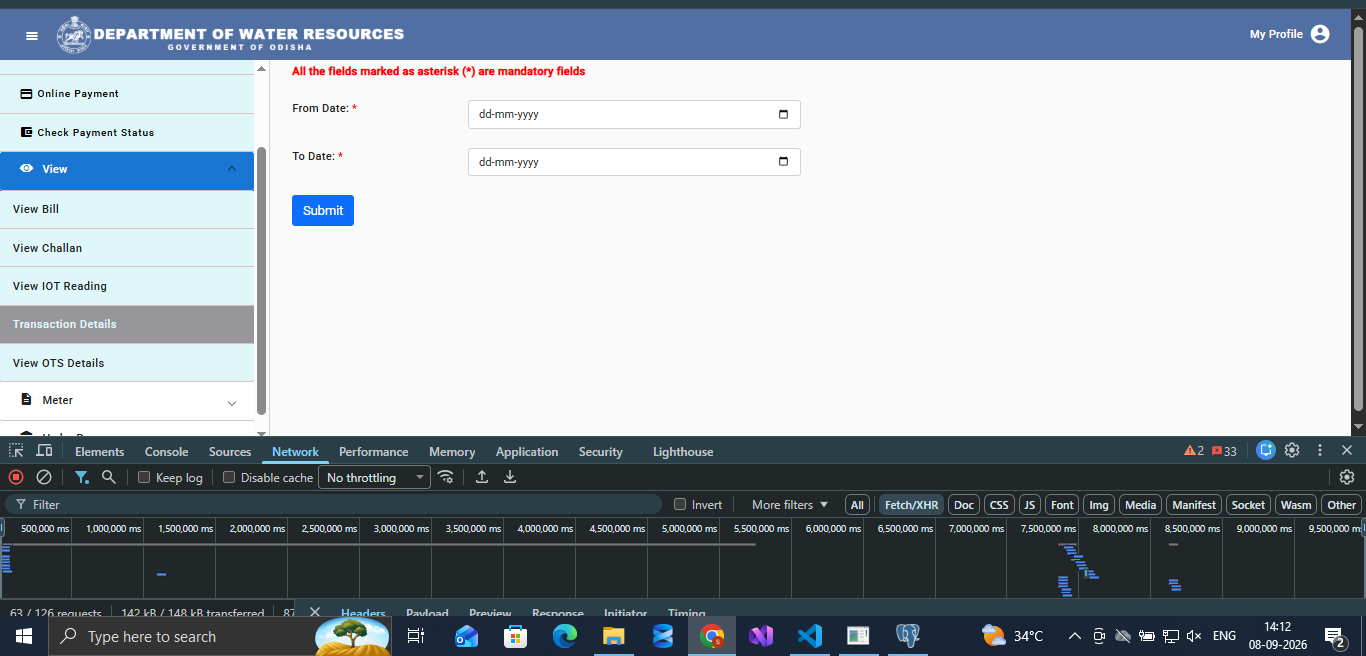Collapse the View sidebar section

tap(127, 169)
